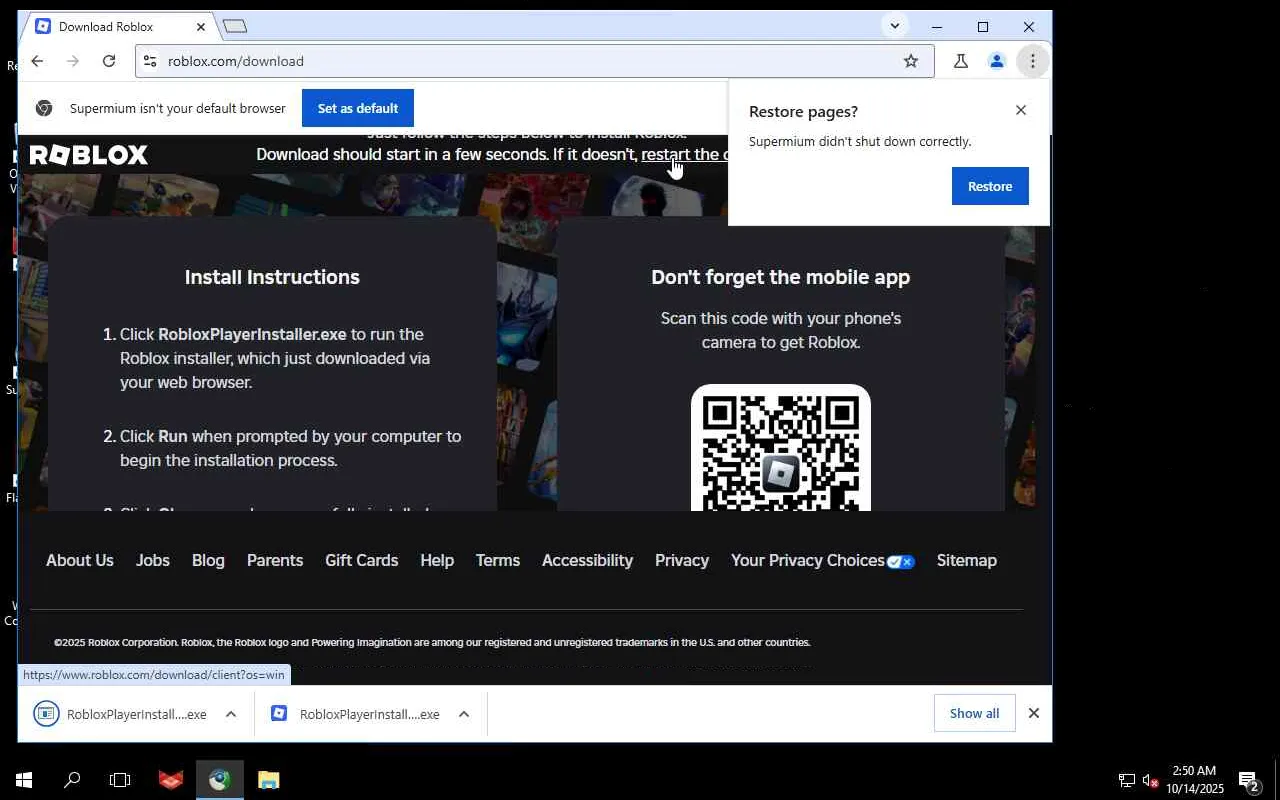The width and height of the screenshot is (1280, 800).
Task: Open the Parents footer link
Action: (x=275, y=560)
